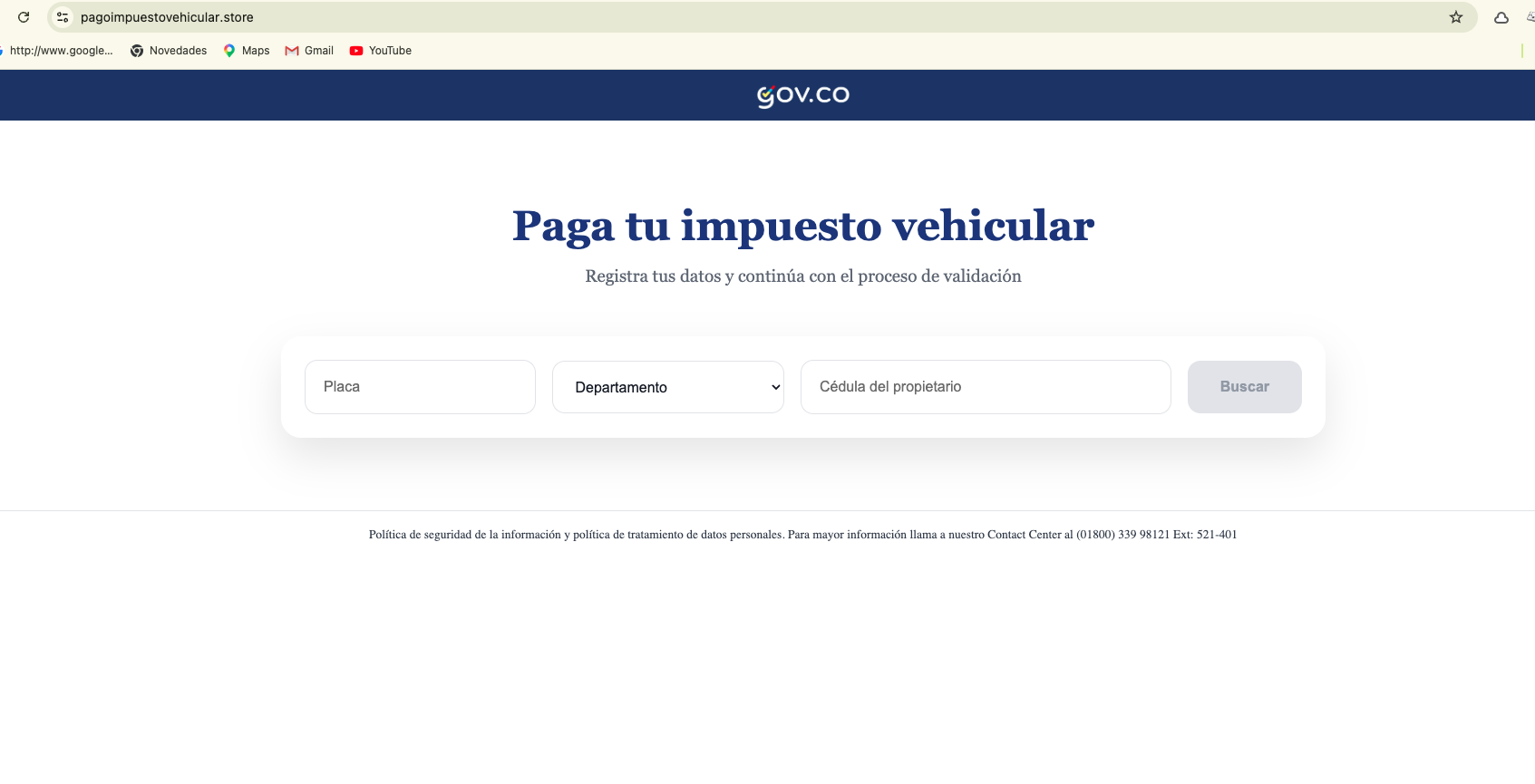Select the address bar URL text
1535x784 pixels.
pyautogui.click(x=167, y=17)
